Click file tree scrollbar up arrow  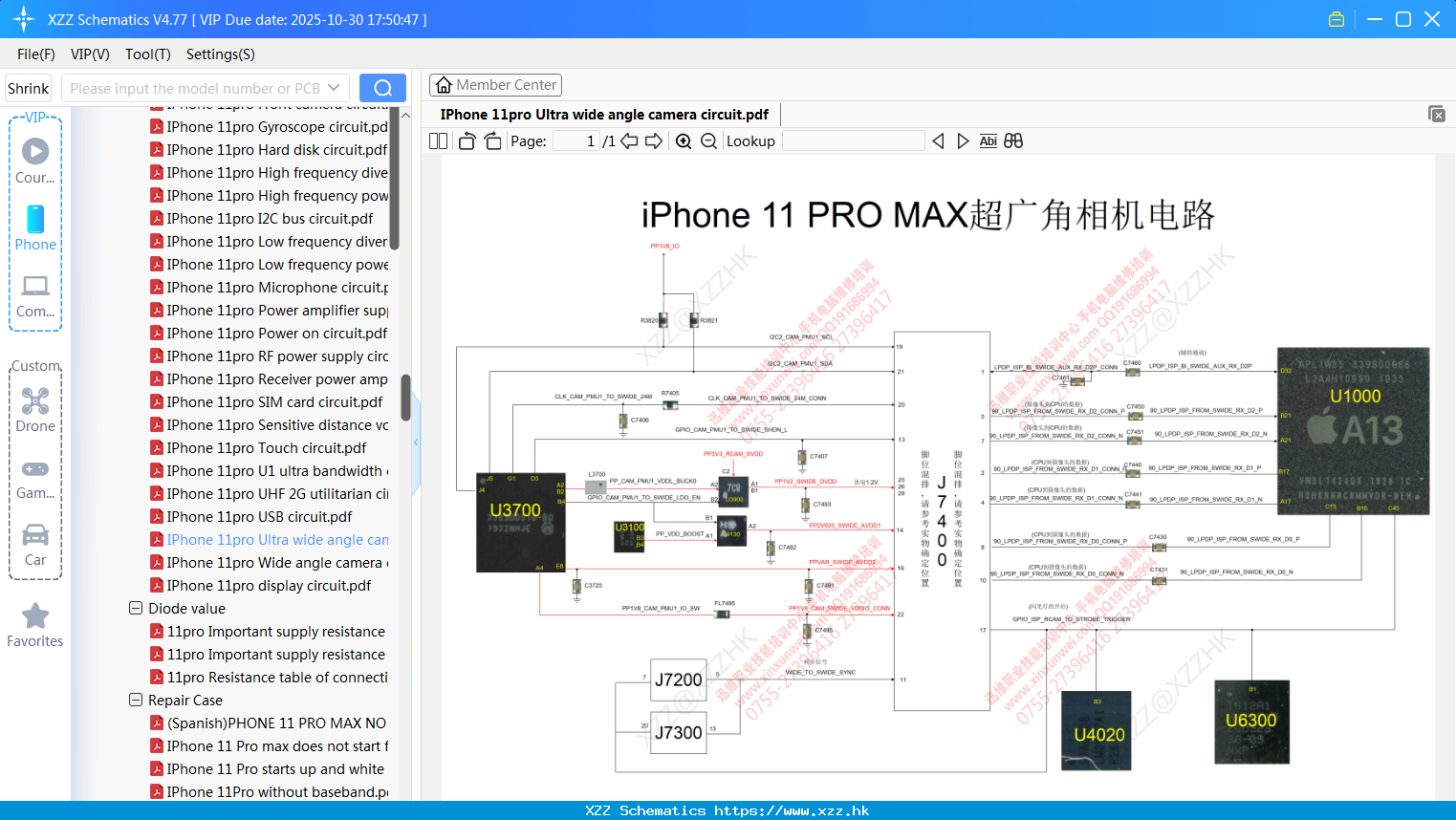(405, 115)
